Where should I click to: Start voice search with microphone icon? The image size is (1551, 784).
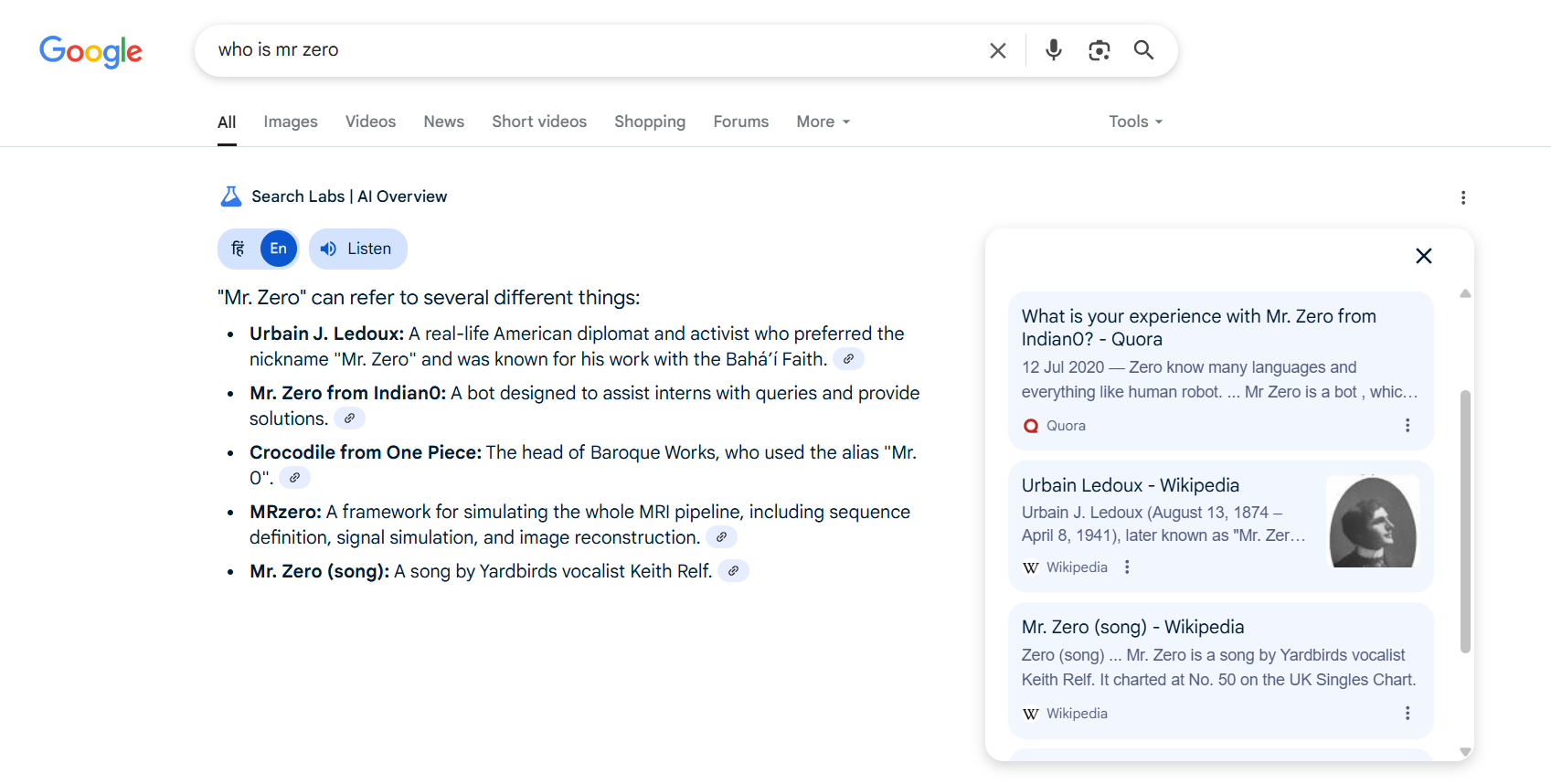tap(1054, 50)
